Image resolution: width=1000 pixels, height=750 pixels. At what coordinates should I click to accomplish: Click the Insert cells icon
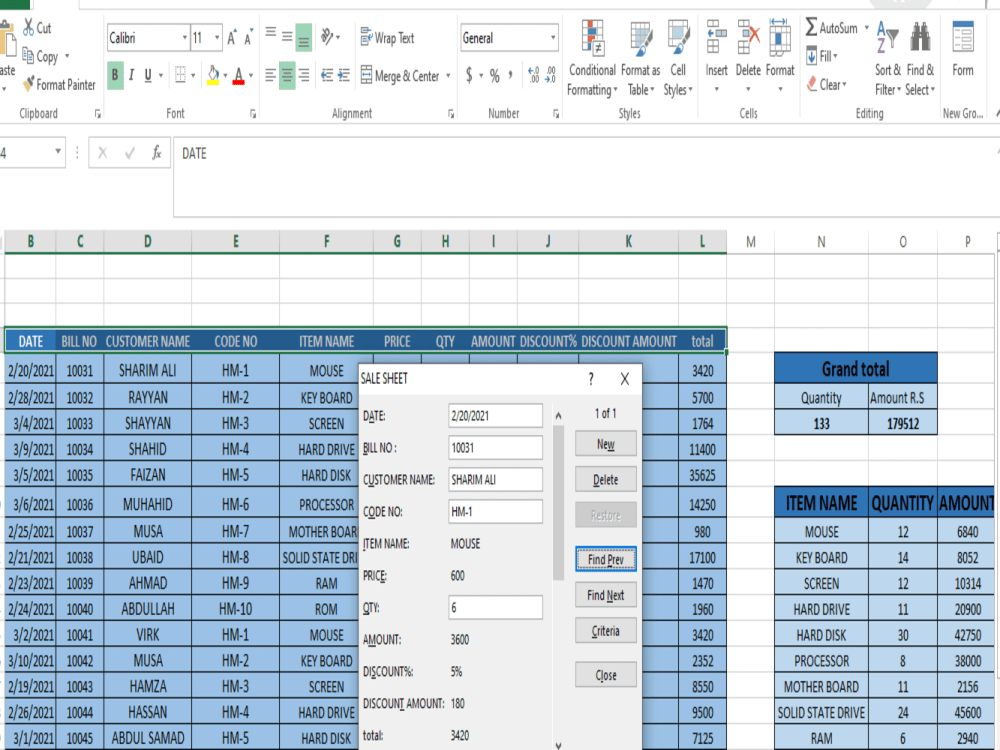point(716,36)
